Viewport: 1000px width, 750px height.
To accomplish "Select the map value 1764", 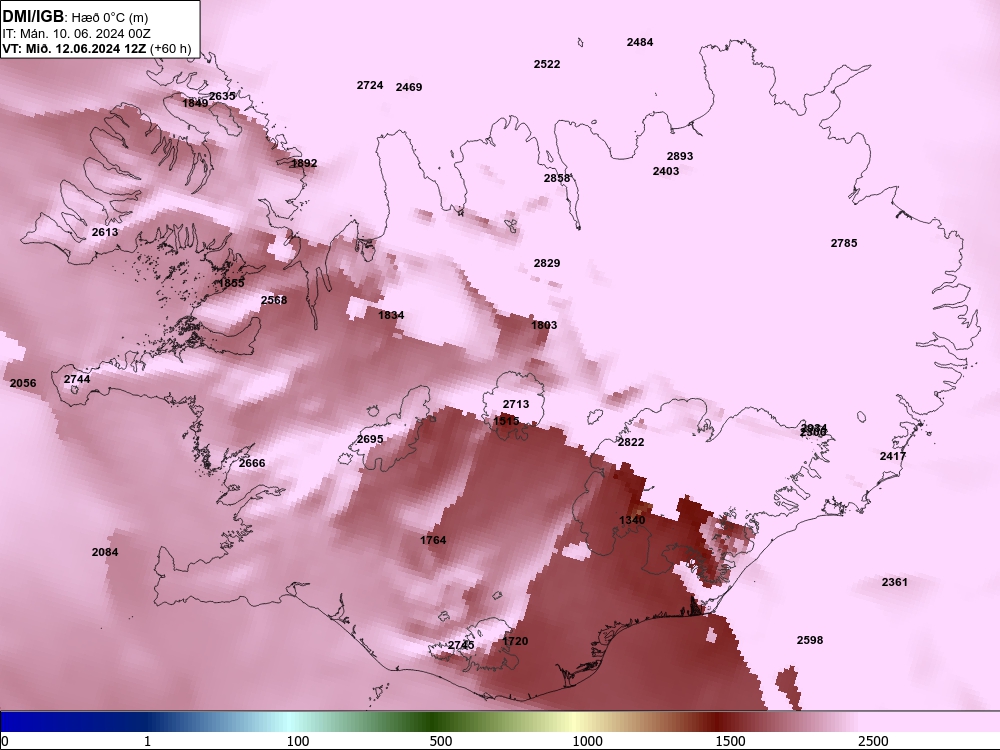I will pyautogui.click(x=433, y=540).
